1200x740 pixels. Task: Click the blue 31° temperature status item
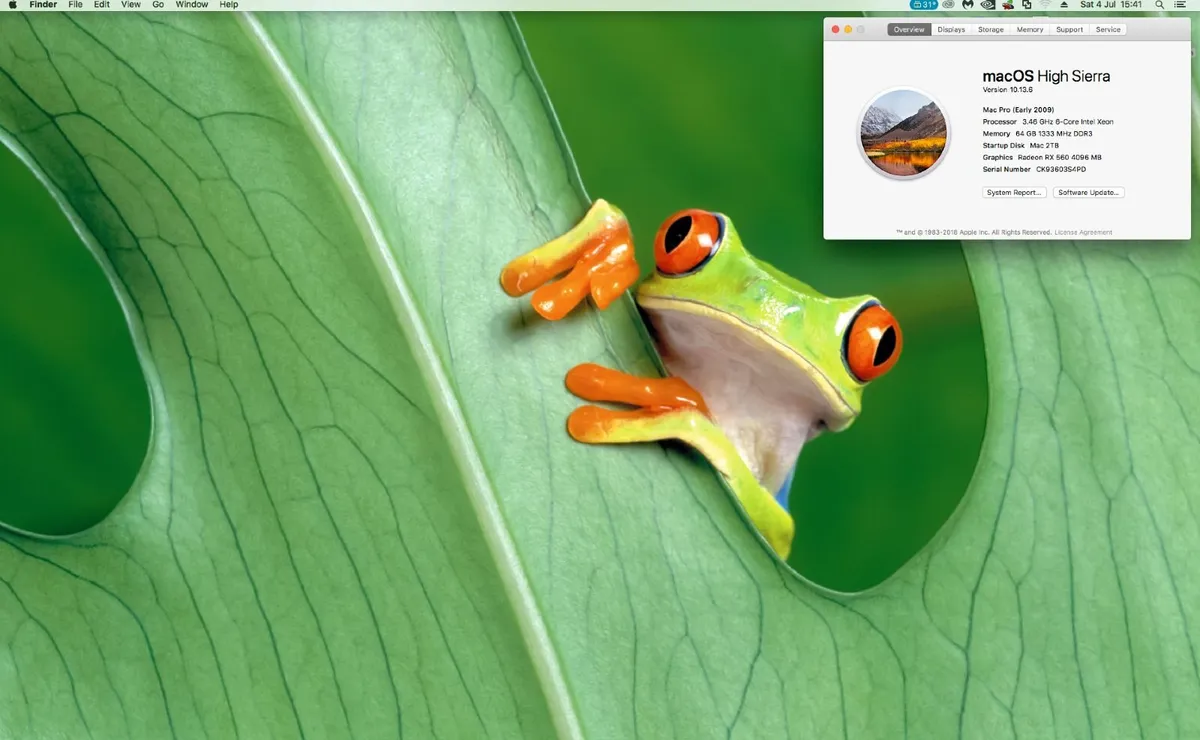coord(923,5)
